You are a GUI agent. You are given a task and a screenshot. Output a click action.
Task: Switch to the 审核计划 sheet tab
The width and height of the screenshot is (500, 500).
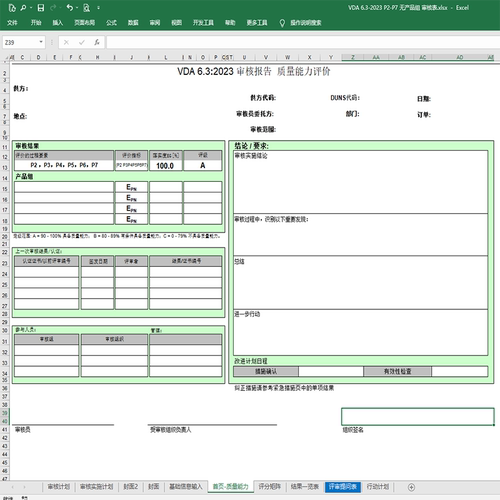tap(59, 487)
